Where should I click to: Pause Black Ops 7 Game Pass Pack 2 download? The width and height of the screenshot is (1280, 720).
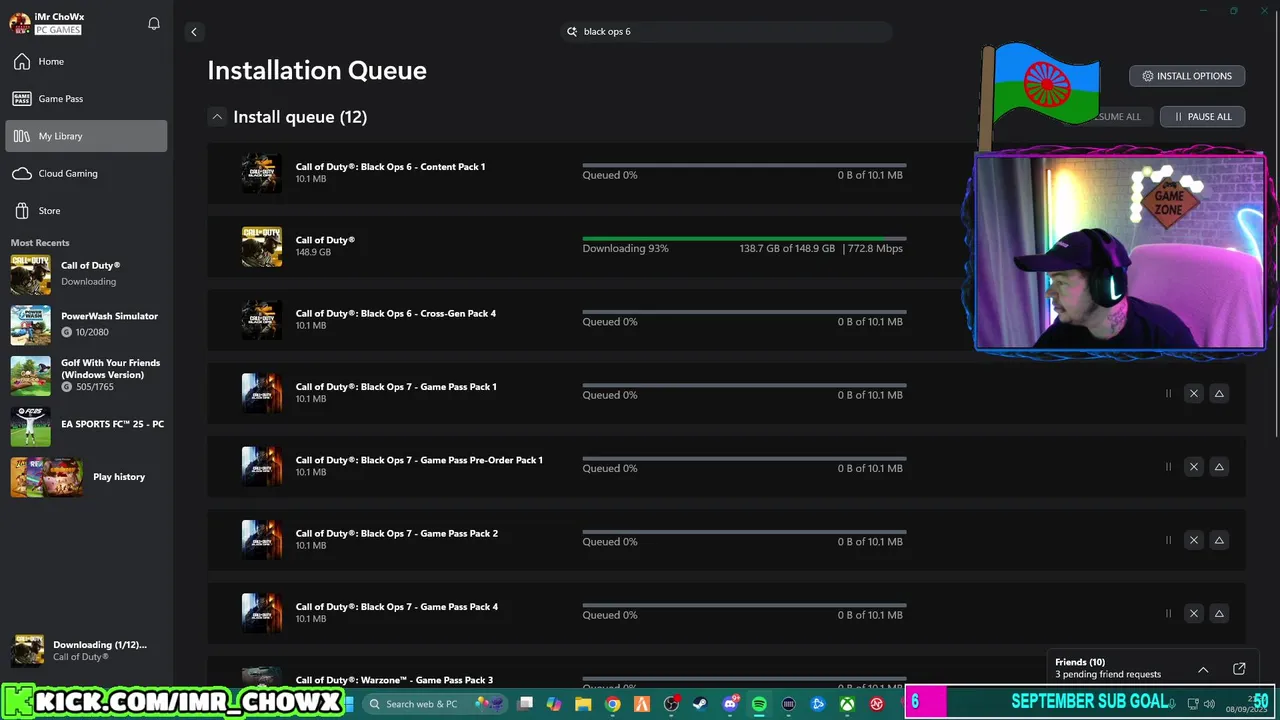tap(1168, 540)
